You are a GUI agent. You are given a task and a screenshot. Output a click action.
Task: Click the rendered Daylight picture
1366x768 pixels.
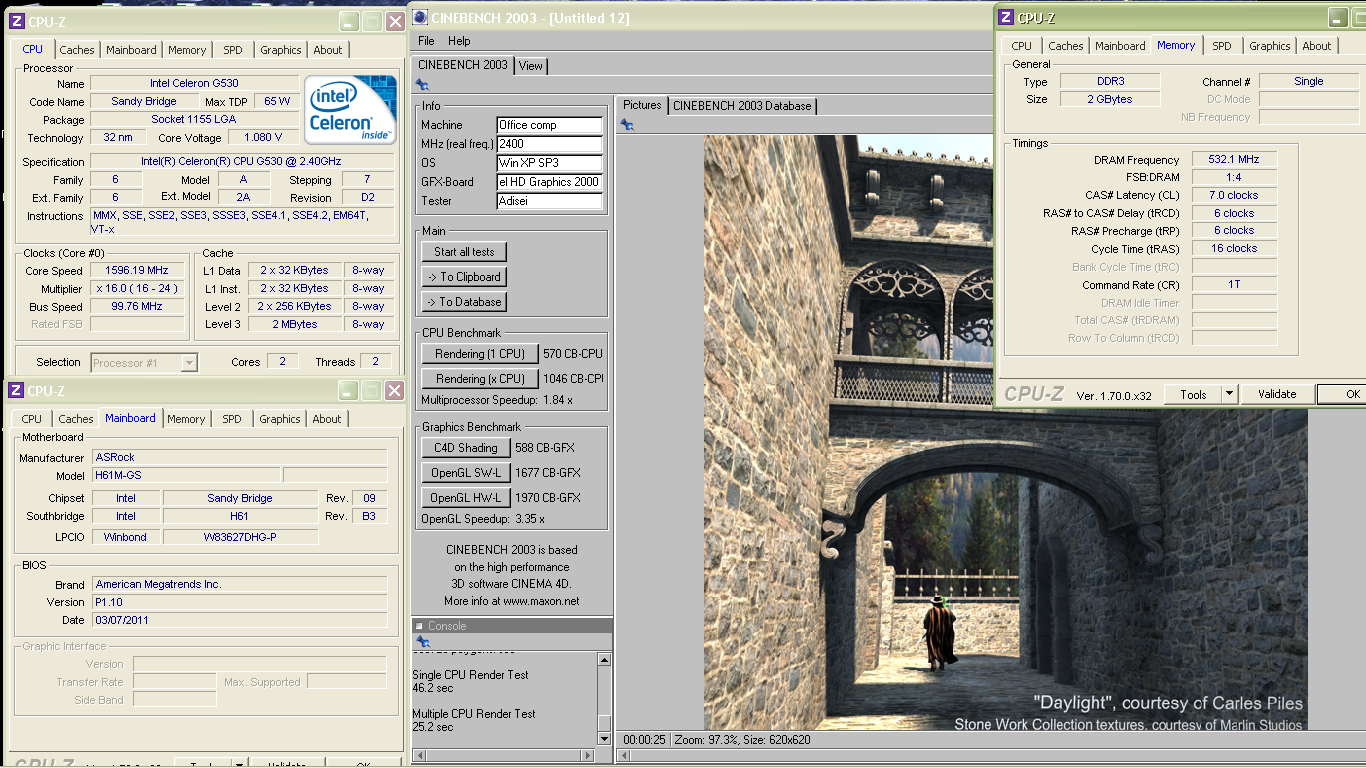(x=1005, y=433)
